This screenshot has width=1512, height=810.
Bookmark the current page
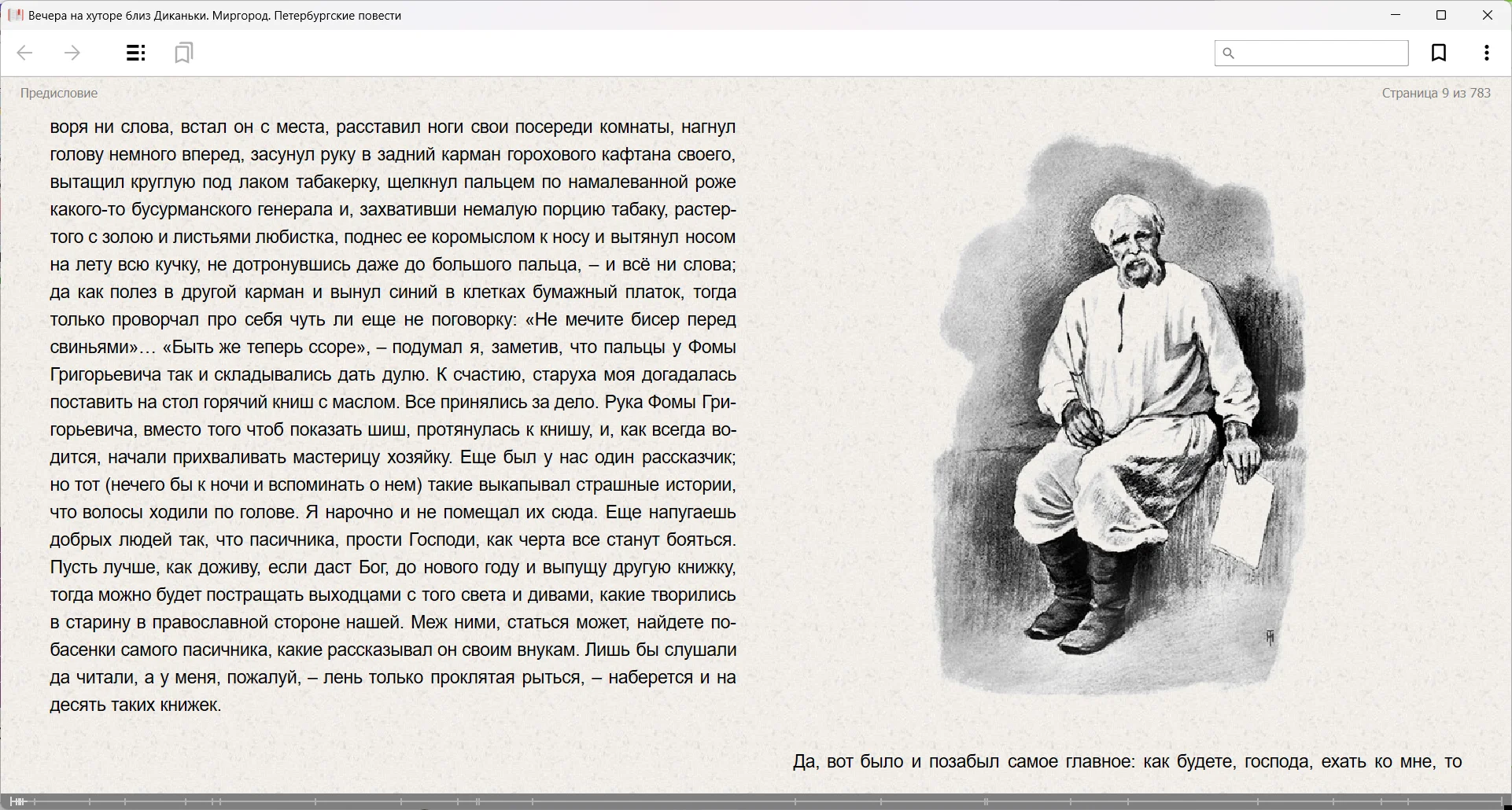[1439, 53]
